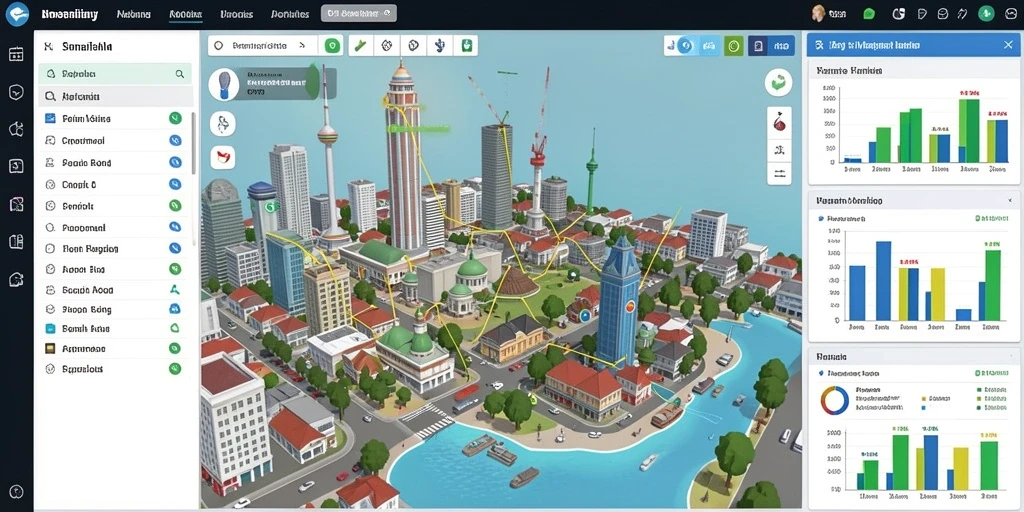
Task: Toggle the green status dot on last list row
Action: pyautogui.click(x=175, y=368)
